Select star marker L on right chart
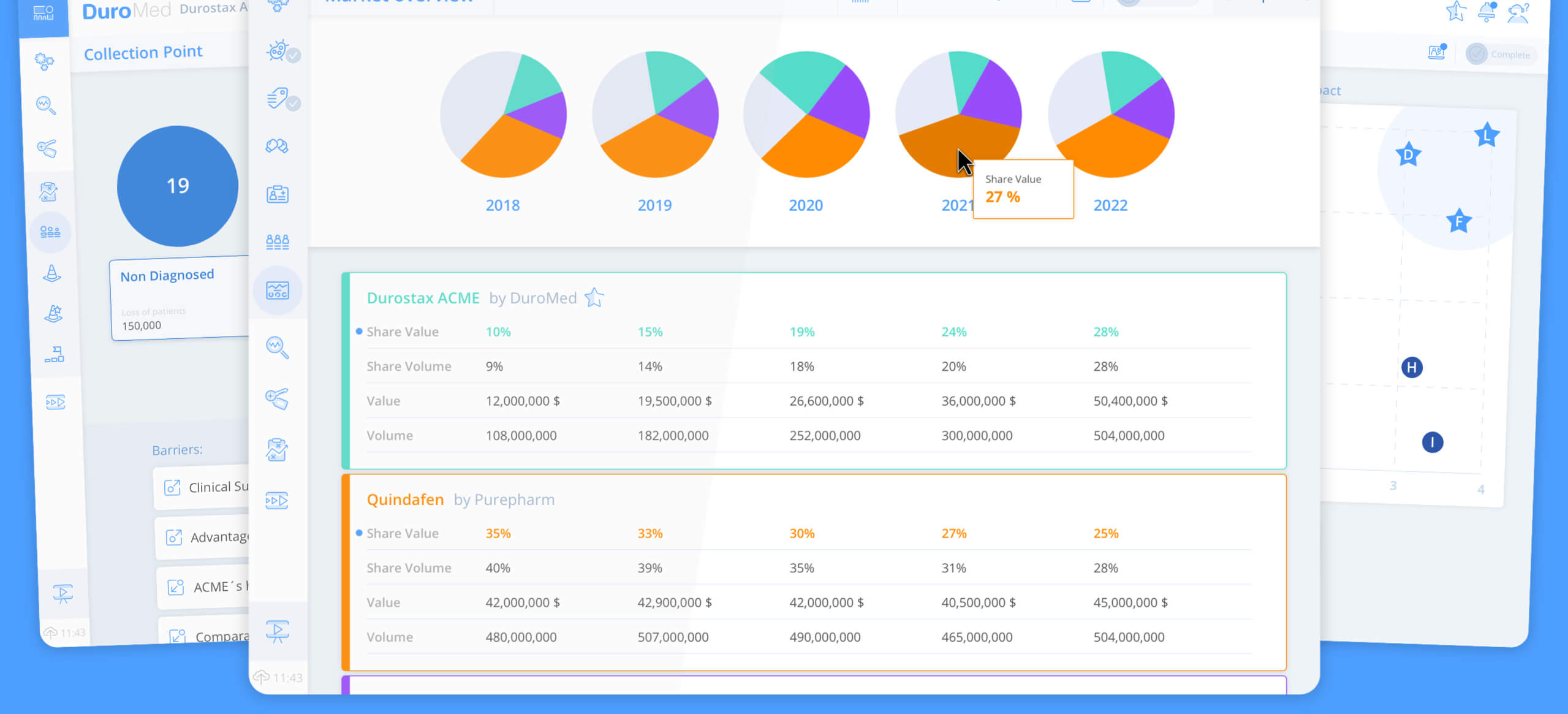 [x=1487, y=135]
